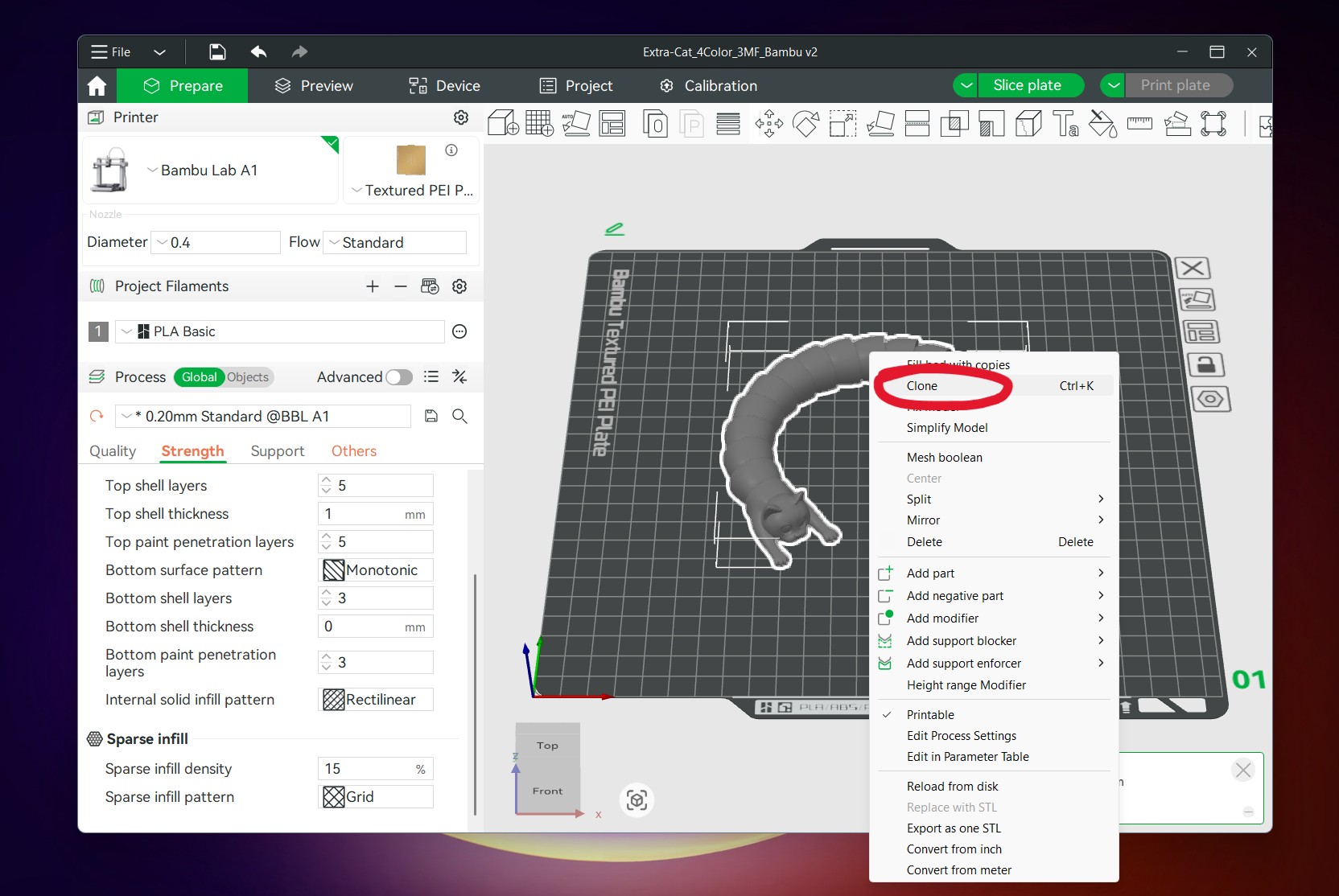Select the Rotate tool icon
Screen dimensions: 1339x896
(806, 124)
